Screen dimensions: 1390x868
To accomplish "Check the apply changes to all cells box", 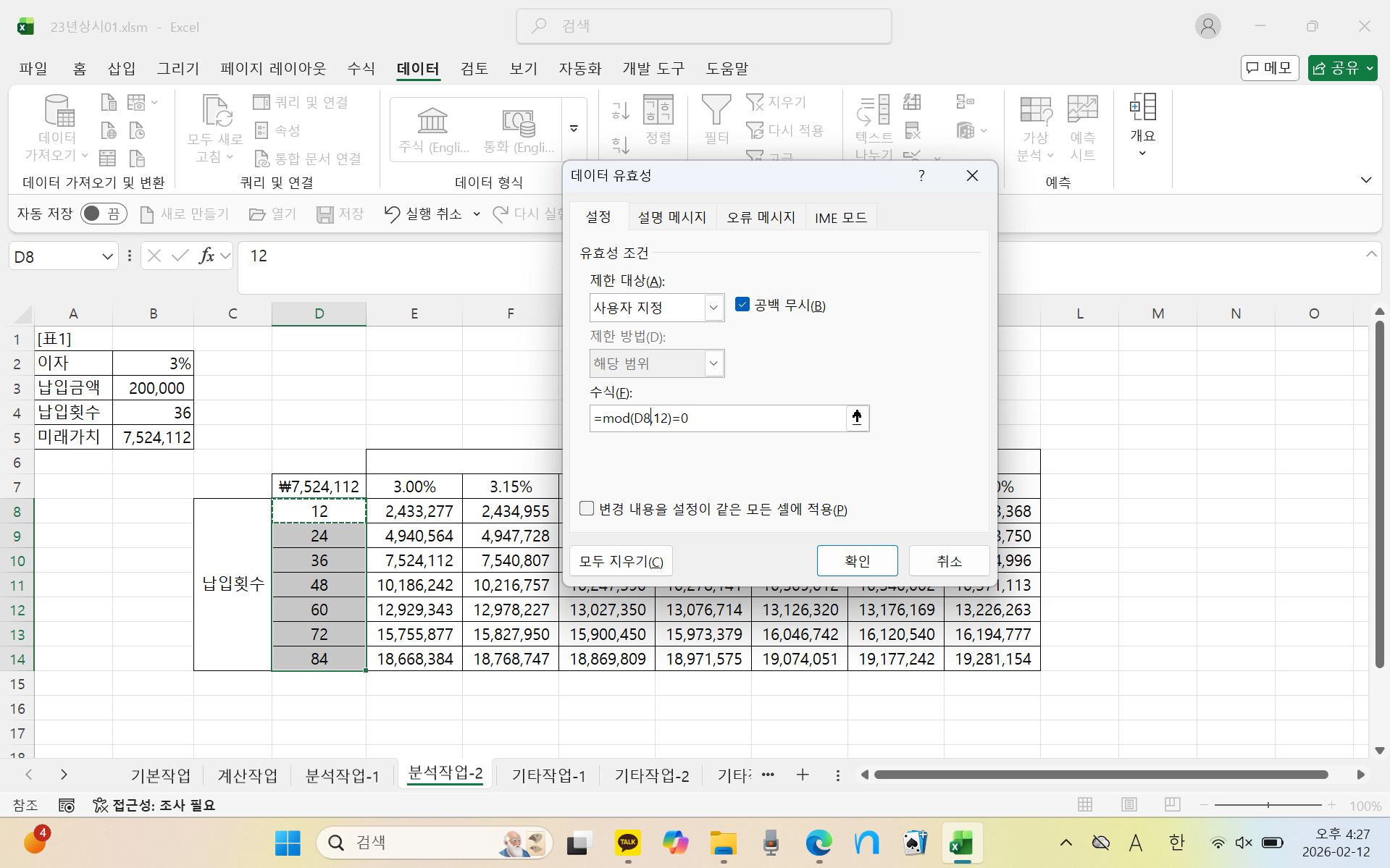I will point(587,509).
